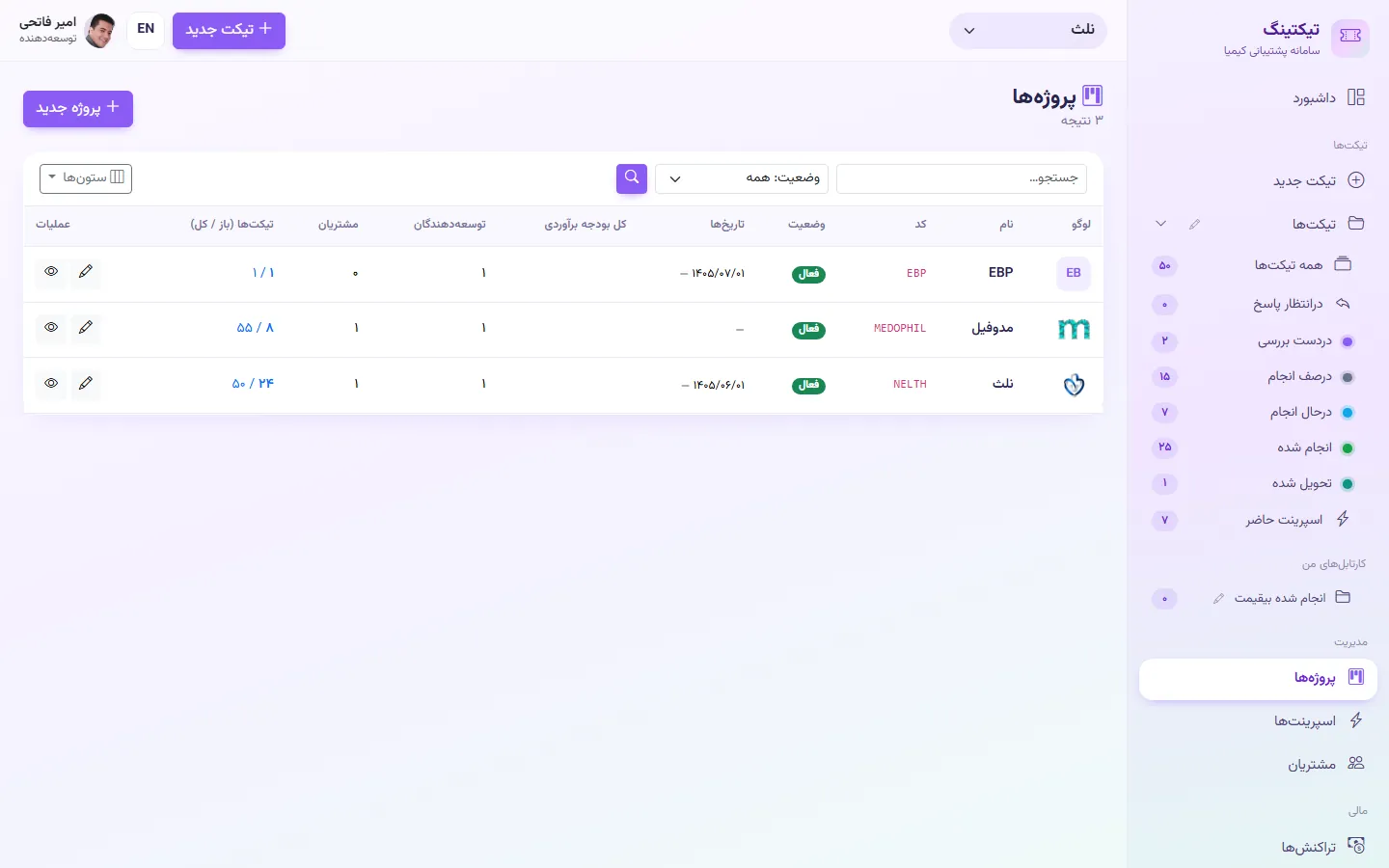View the EBP project via eye icon
The image size is (1389, 868).
[x=51, y=273]
